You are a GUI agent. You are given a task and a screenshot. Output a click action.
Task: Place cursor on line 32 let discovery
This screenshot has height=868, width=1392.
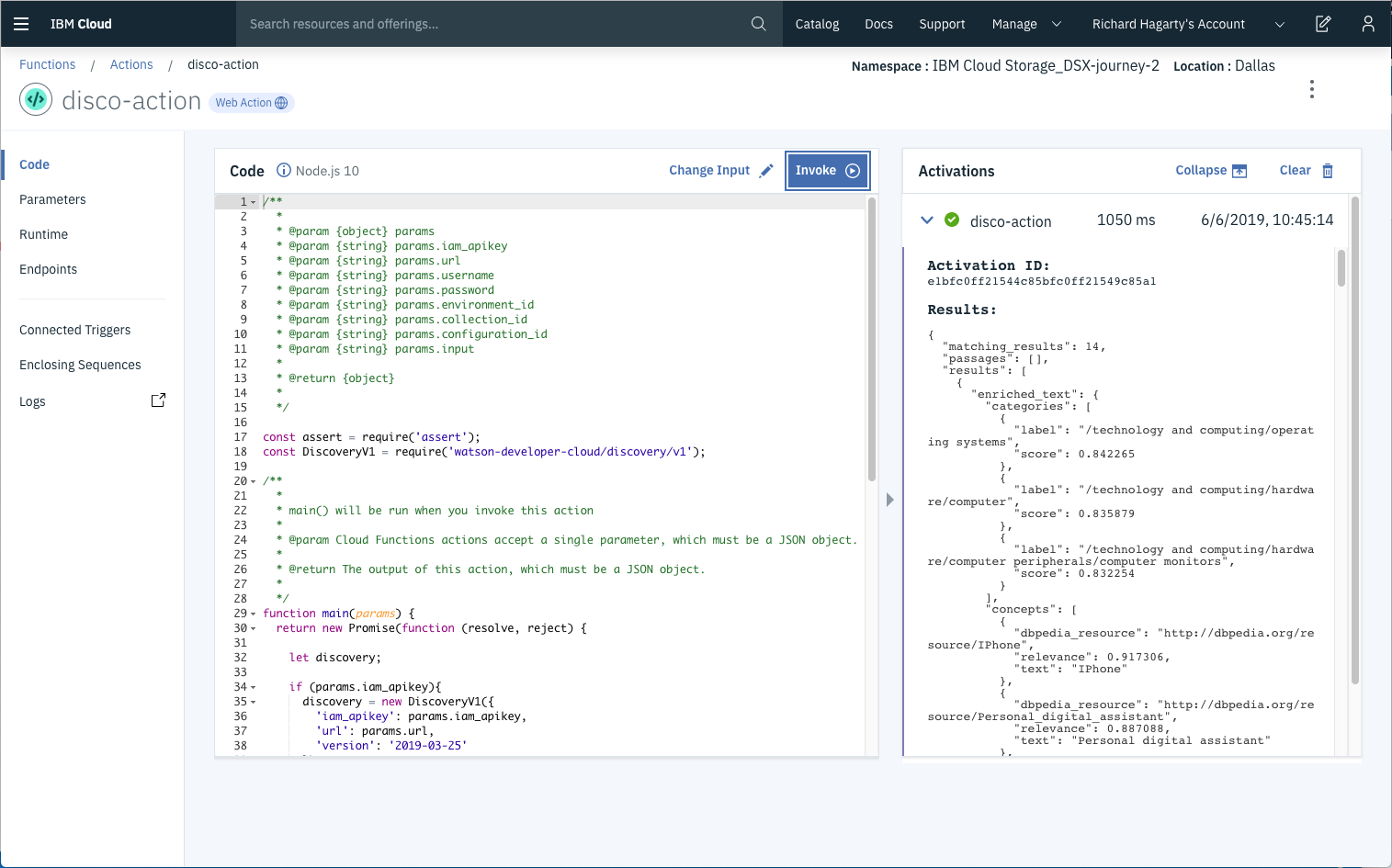point(334,658)
